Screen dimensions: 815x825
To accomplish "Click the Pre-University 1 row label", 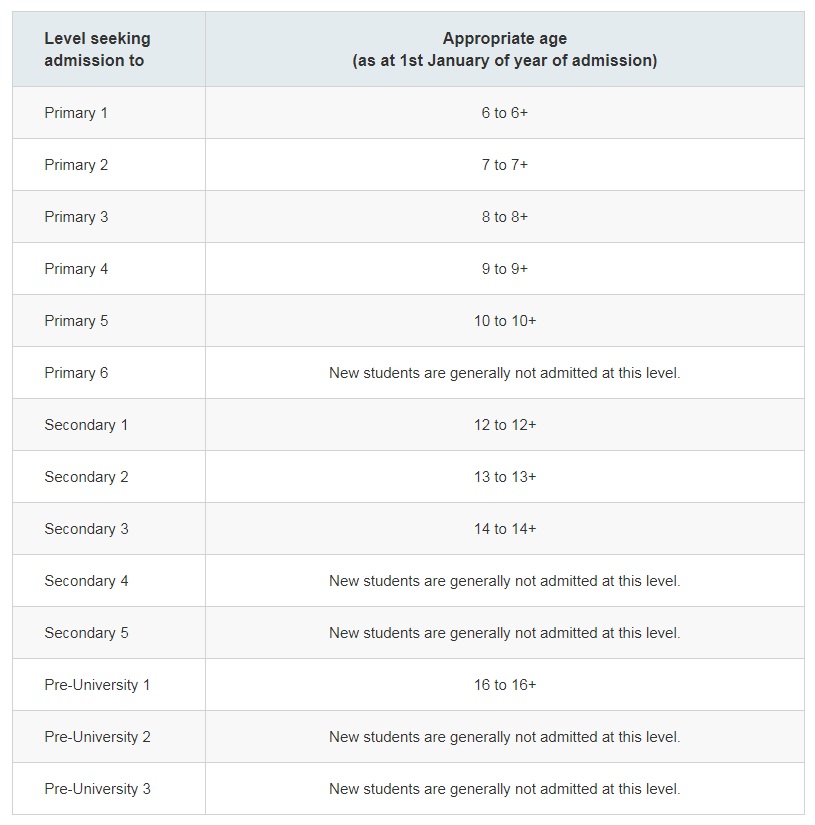I will pyautogui.click(x=97, y=685).
